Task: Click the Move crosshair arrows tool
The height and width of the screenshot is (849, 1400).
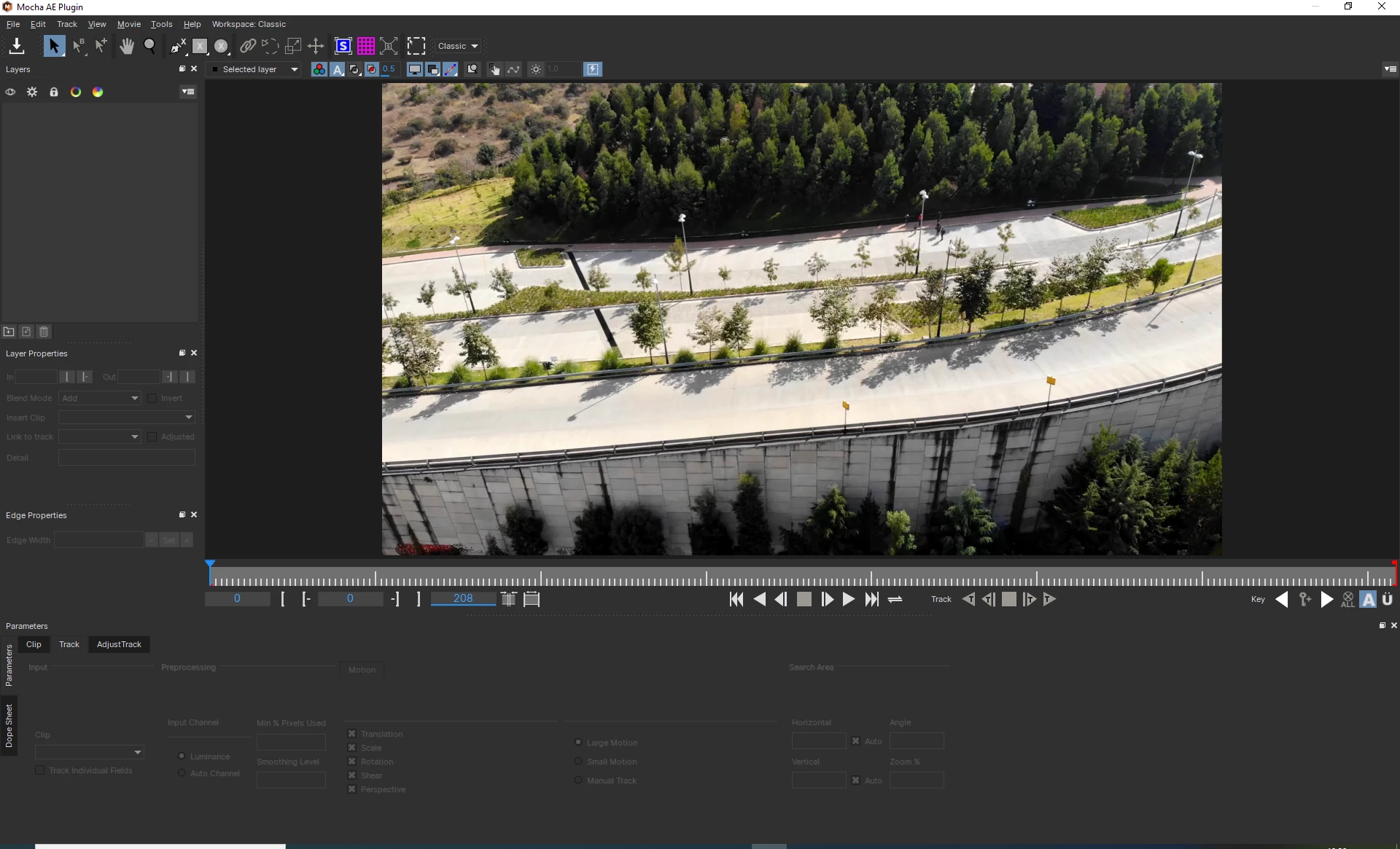Action: 316,46
